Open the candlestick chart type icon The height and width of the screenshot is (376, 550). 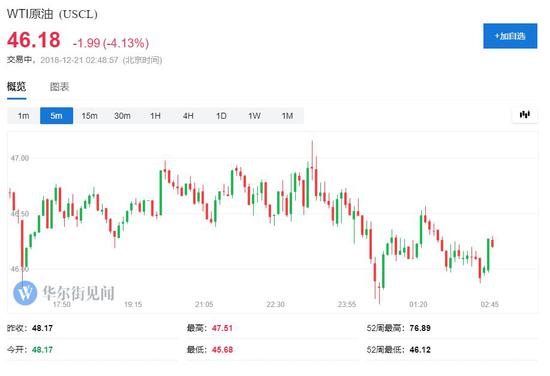[x=524, y=115]
